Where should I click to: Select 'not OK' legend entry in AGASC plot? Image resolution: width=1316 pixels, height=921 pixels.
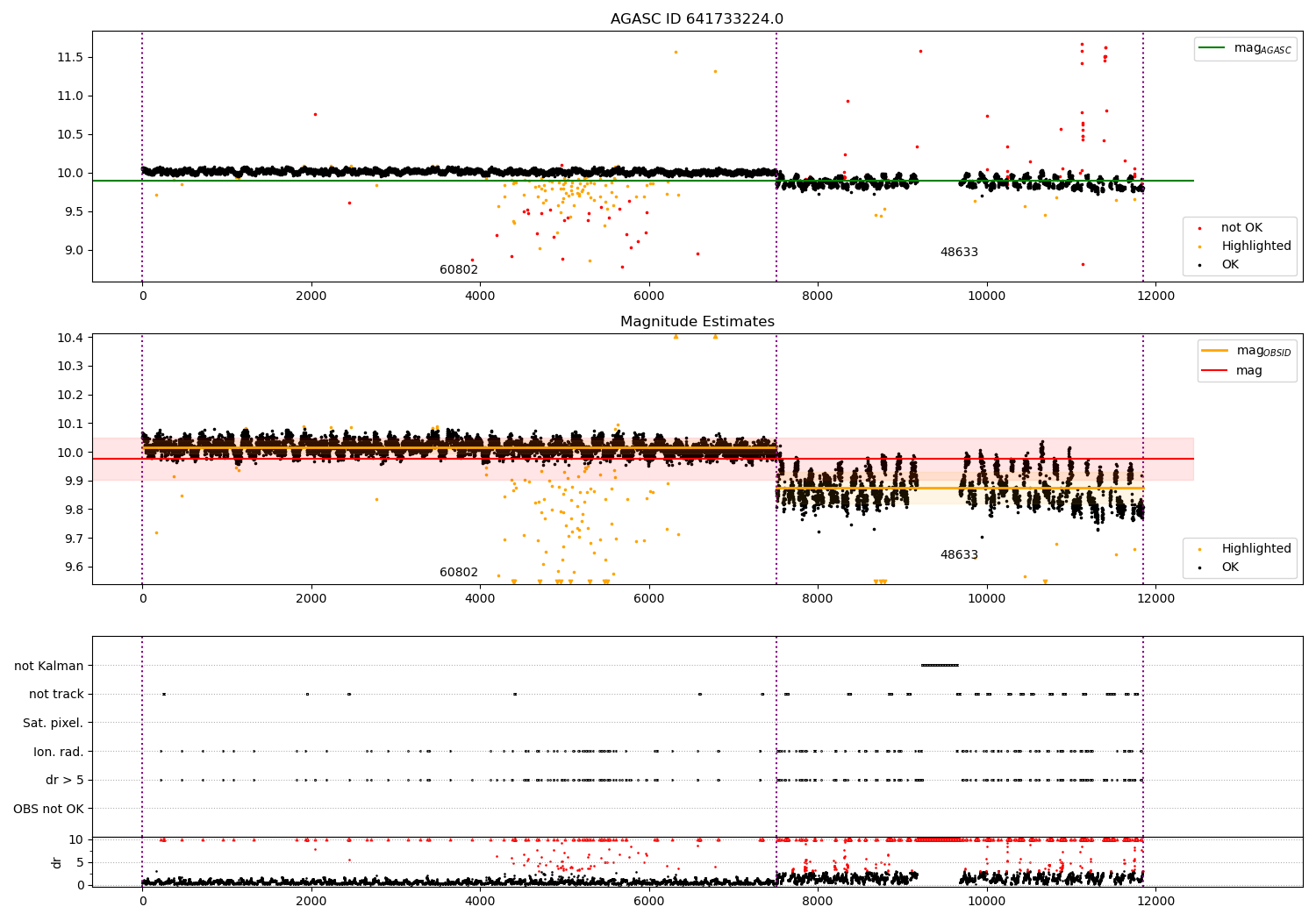[1241, 228]
